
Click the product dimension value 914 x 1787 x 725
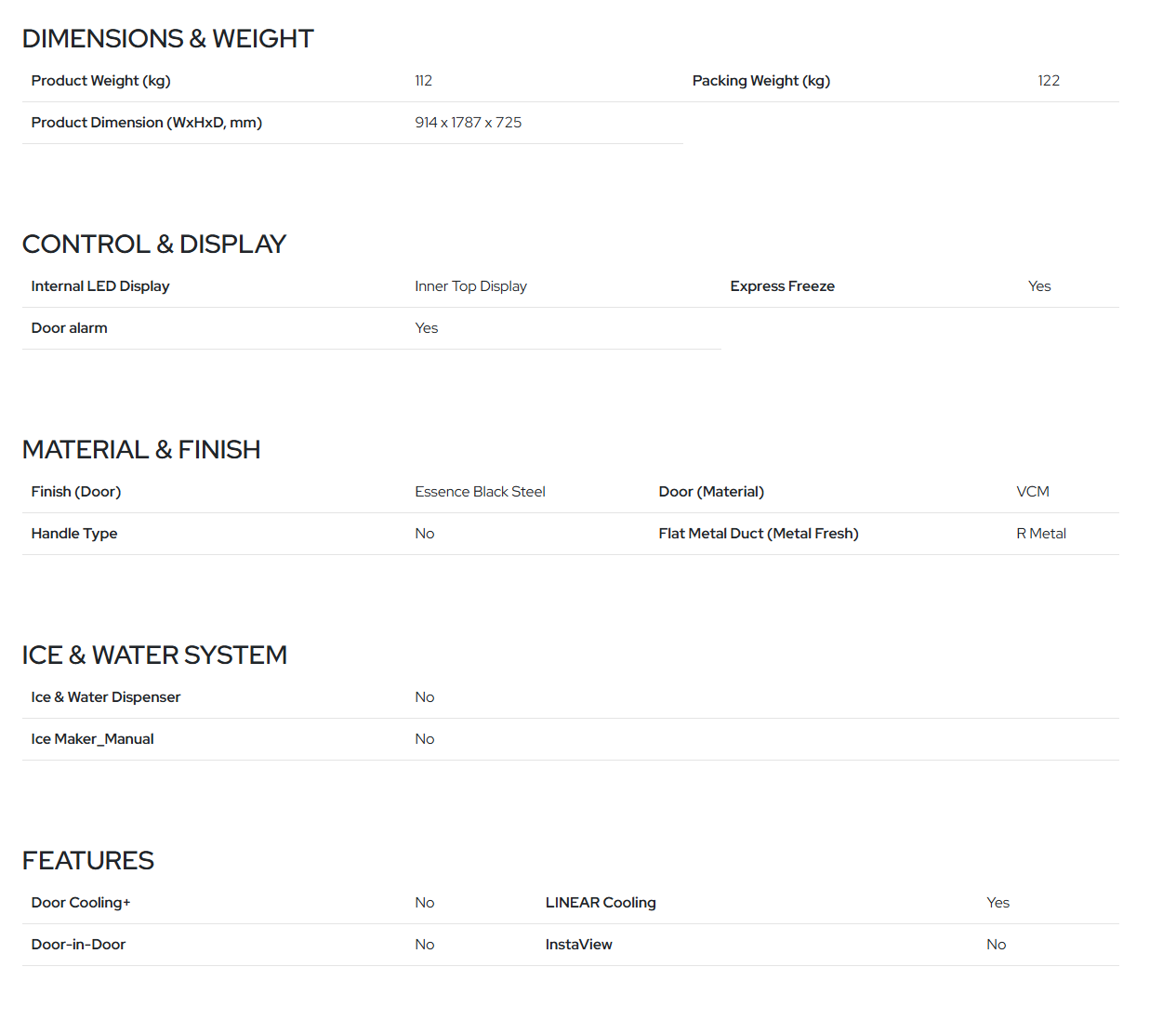[468, 123]
